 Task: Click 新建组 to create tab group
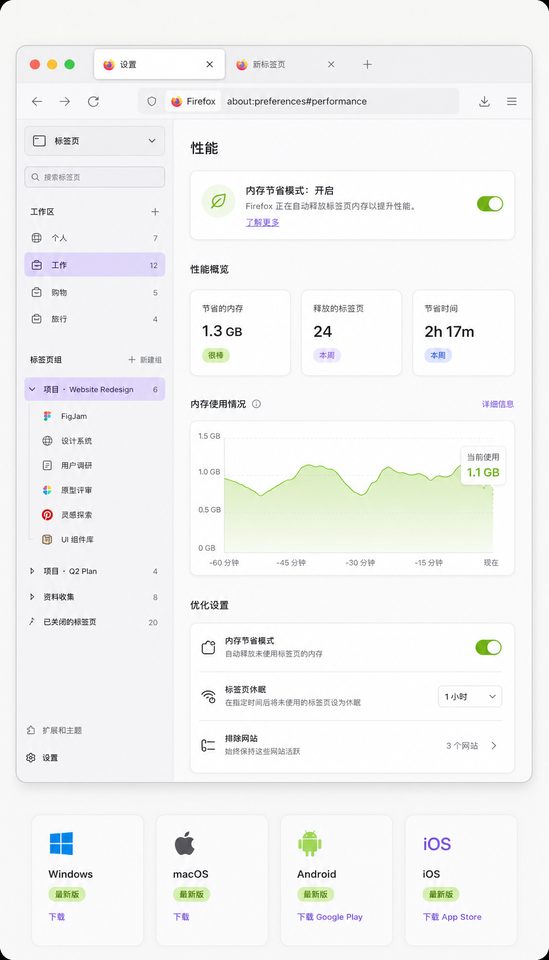pos(145,360)
